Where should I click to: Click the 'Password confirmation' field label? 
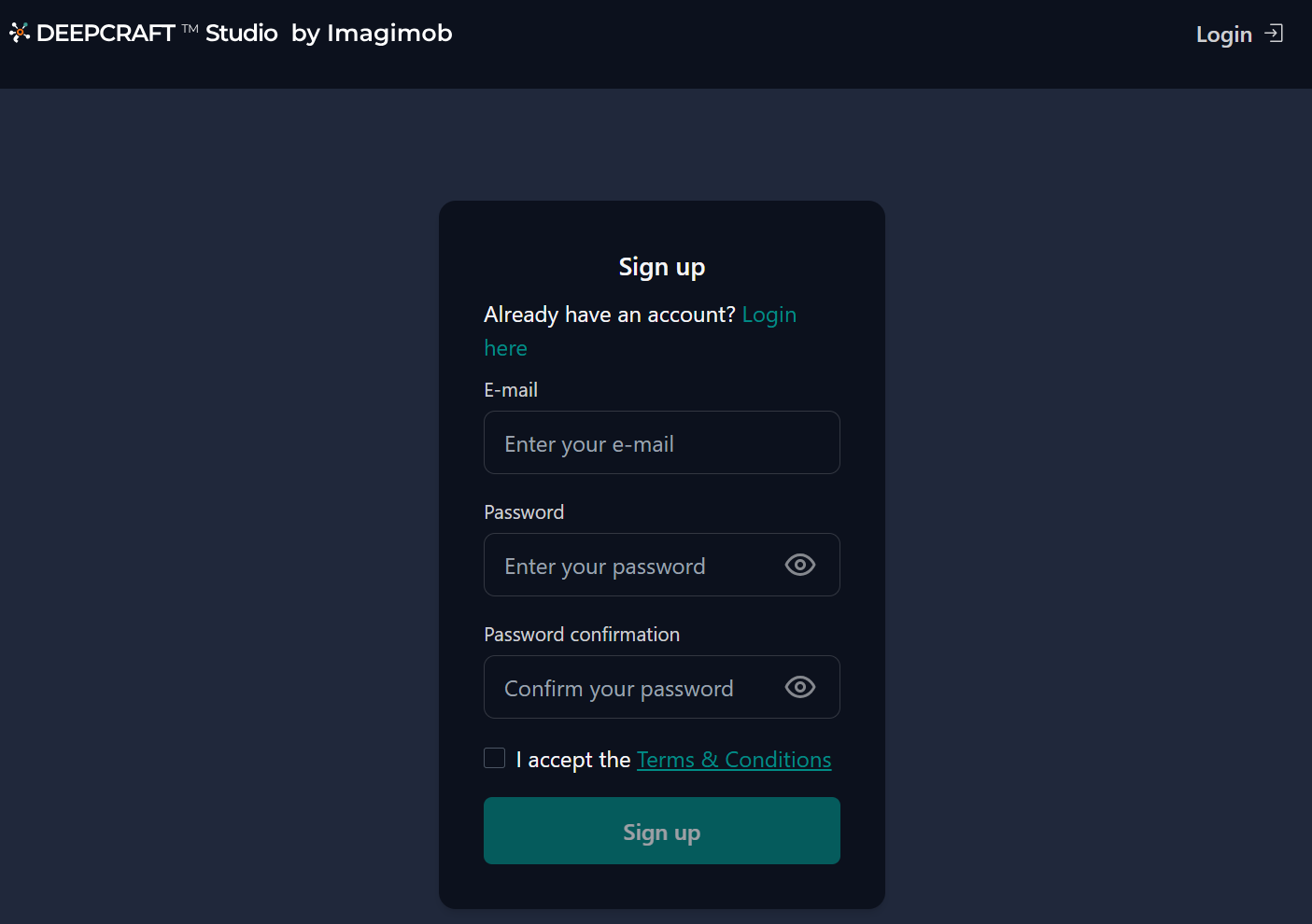pyautogui.click(x=582, y=635)
